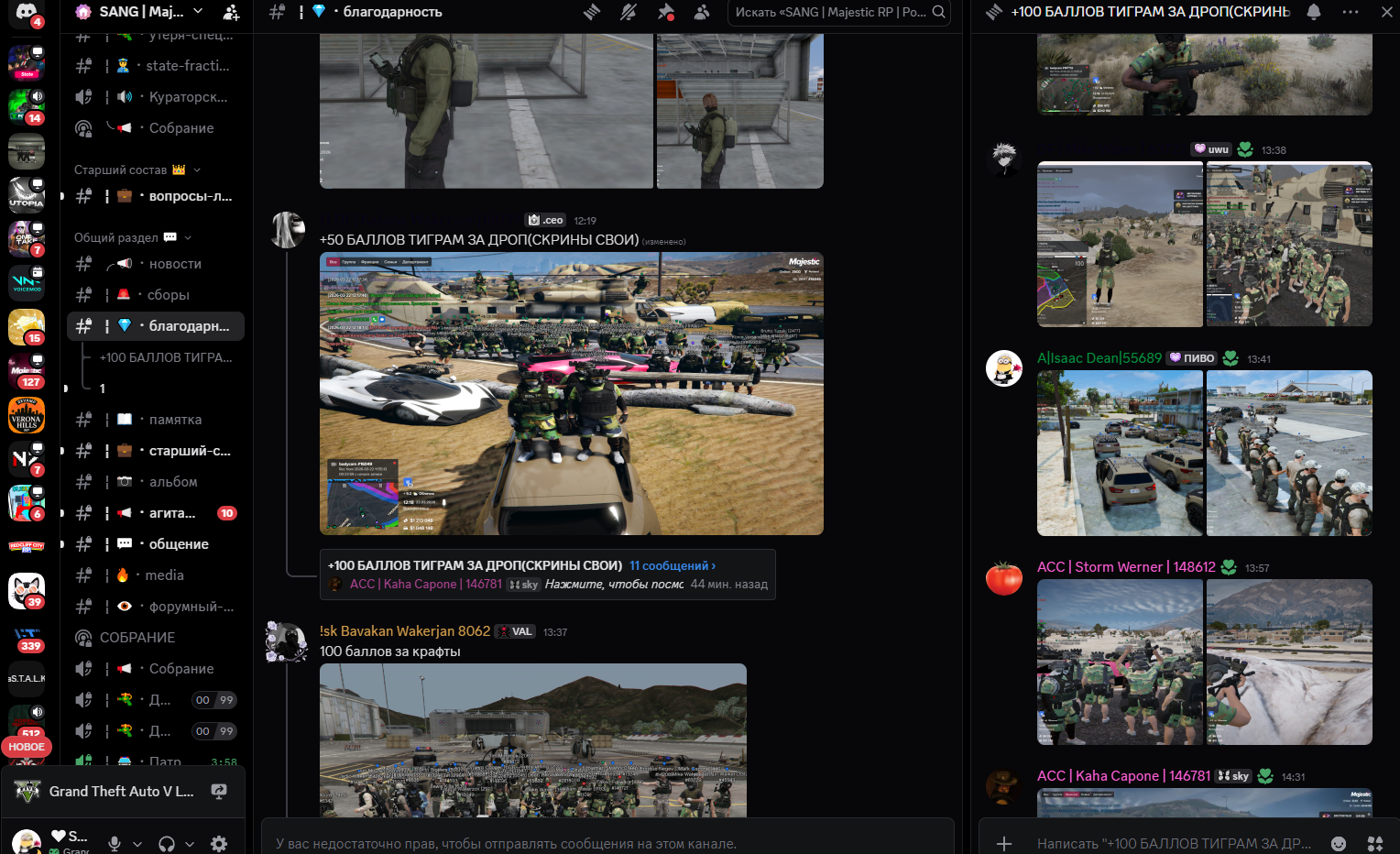
Task: Invite people to the SANG server
Action: click(231, 12)
